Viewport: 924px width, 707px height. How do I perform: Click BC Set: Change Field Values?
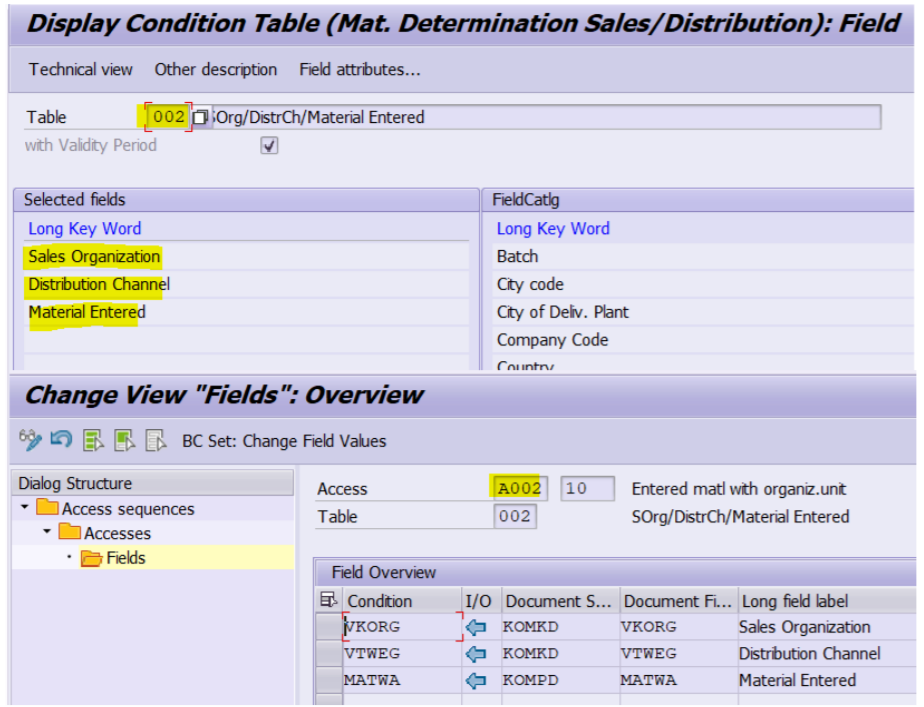tap(283, 441)
